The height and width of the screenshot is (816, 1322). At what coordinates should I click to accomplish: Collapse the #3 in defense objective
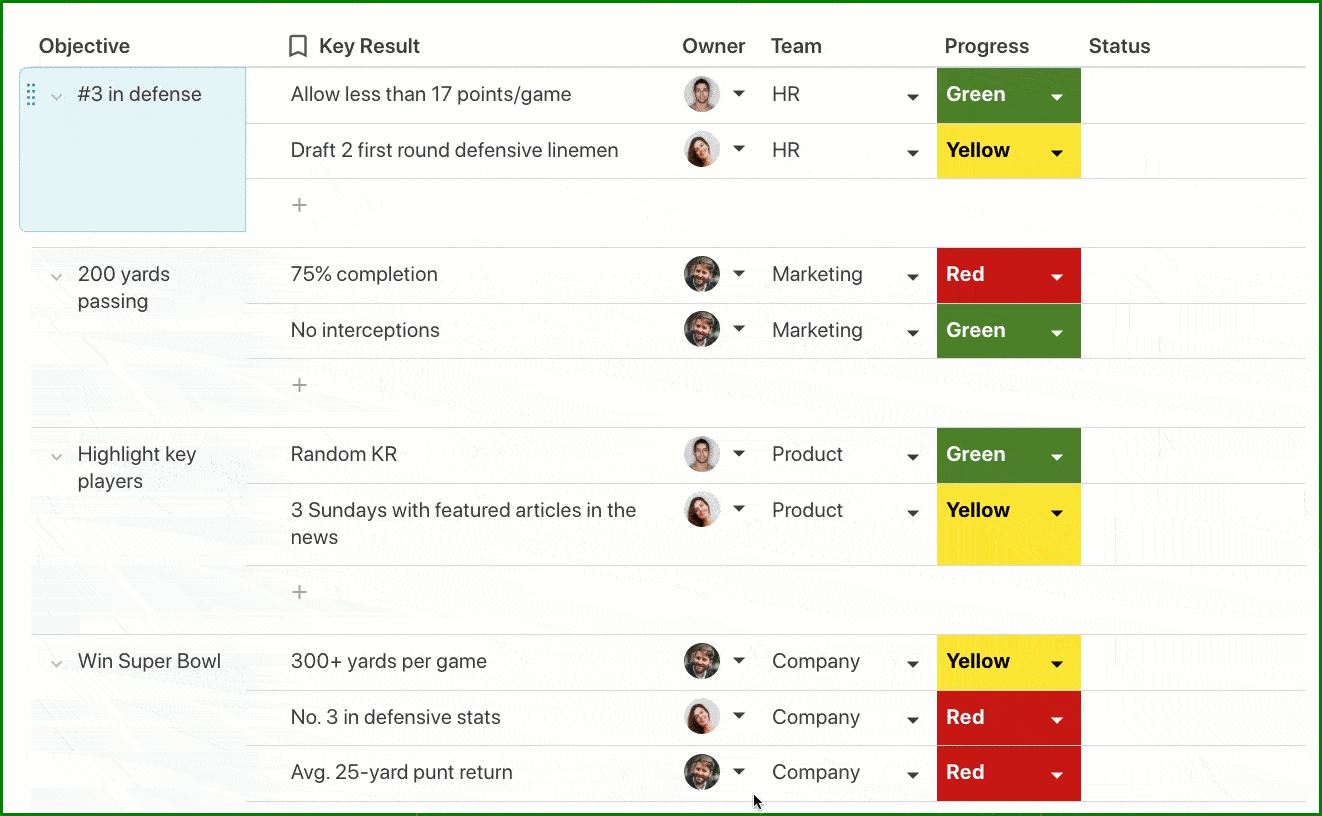pyautogui.click(x=57, y=96)
